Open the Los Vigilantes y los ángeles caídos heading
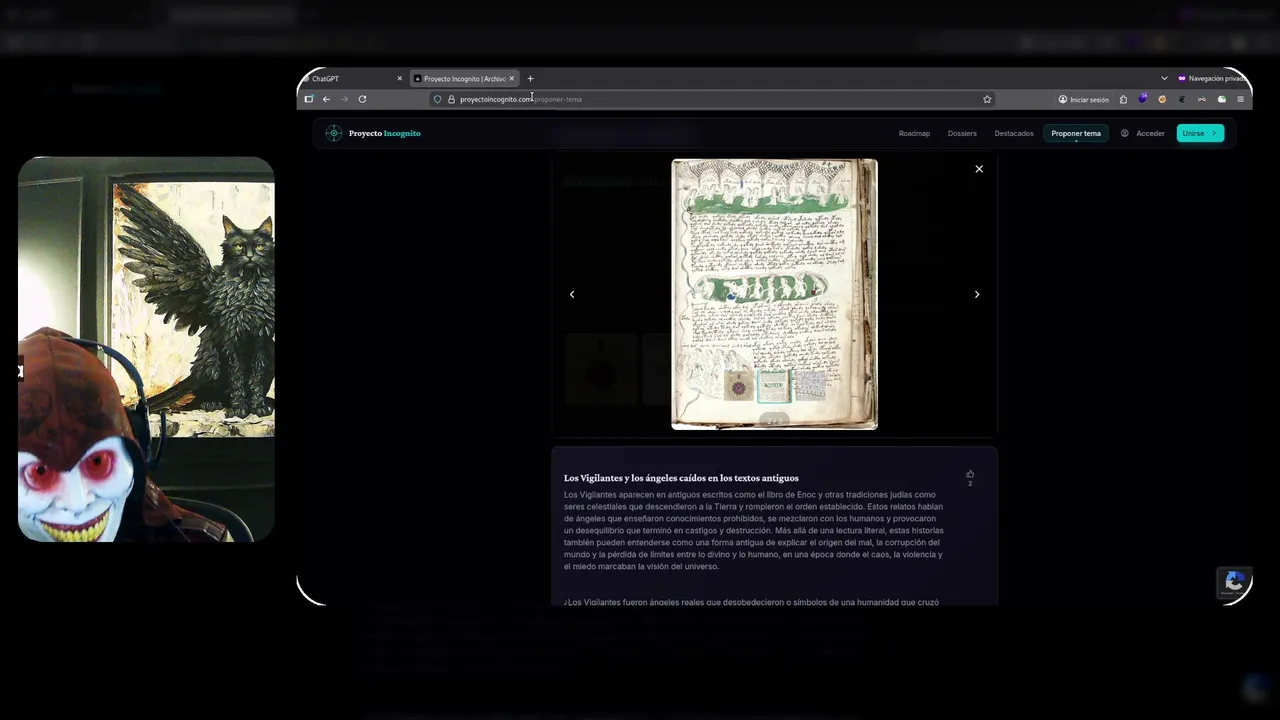 click(x=681, y=478)
